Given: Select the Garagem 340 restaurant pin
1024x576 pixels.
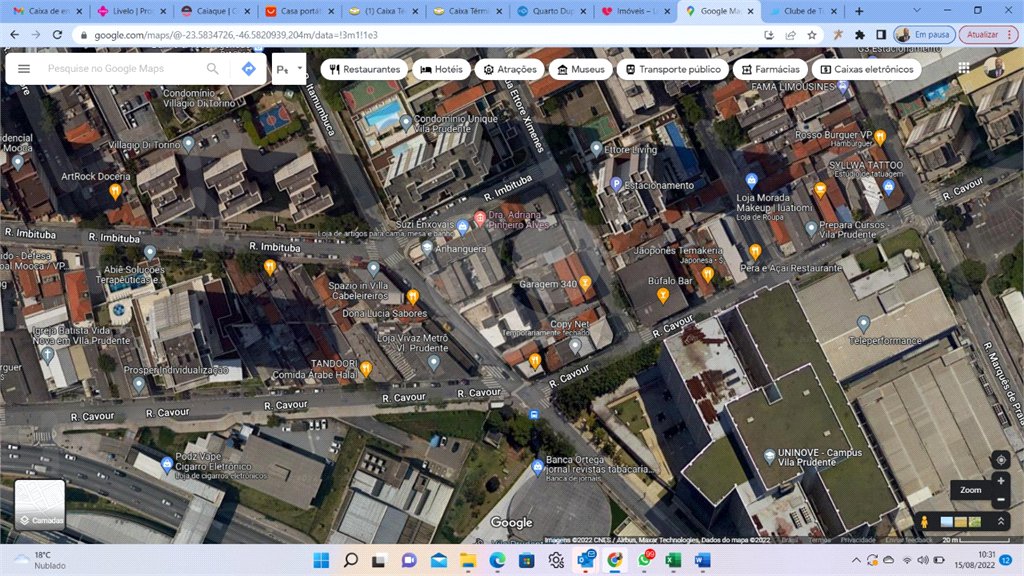Looking at the screenshot, I should coord(585,283).
